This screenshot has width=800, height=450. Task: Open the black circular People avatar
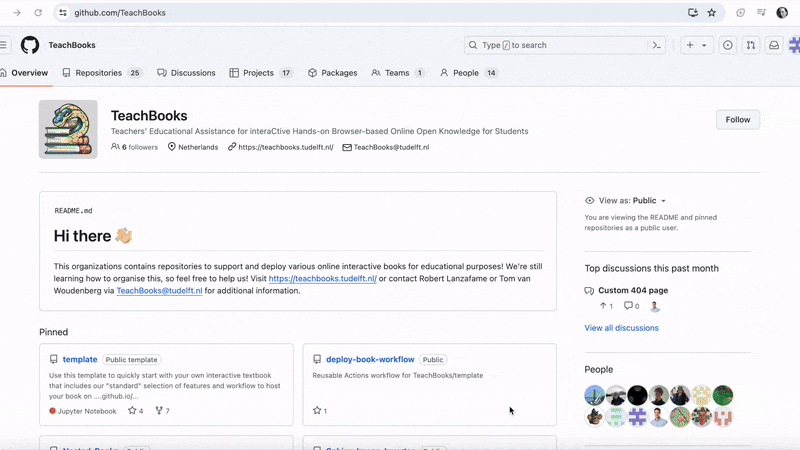(637, 395)
